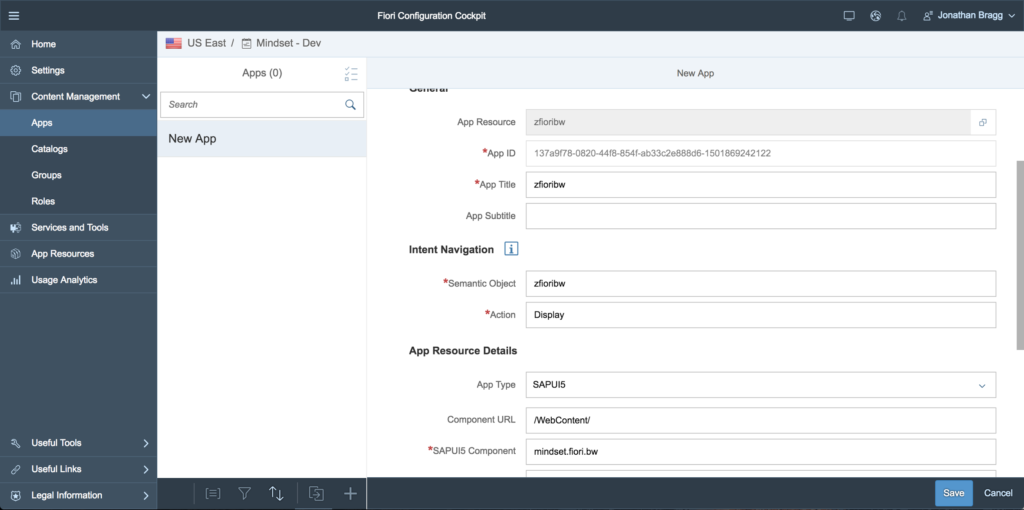Image resolution: width=1024 pixels, height=510 pixels.
Task: Click Intent Navigation info icon
Action: [511, 249]
